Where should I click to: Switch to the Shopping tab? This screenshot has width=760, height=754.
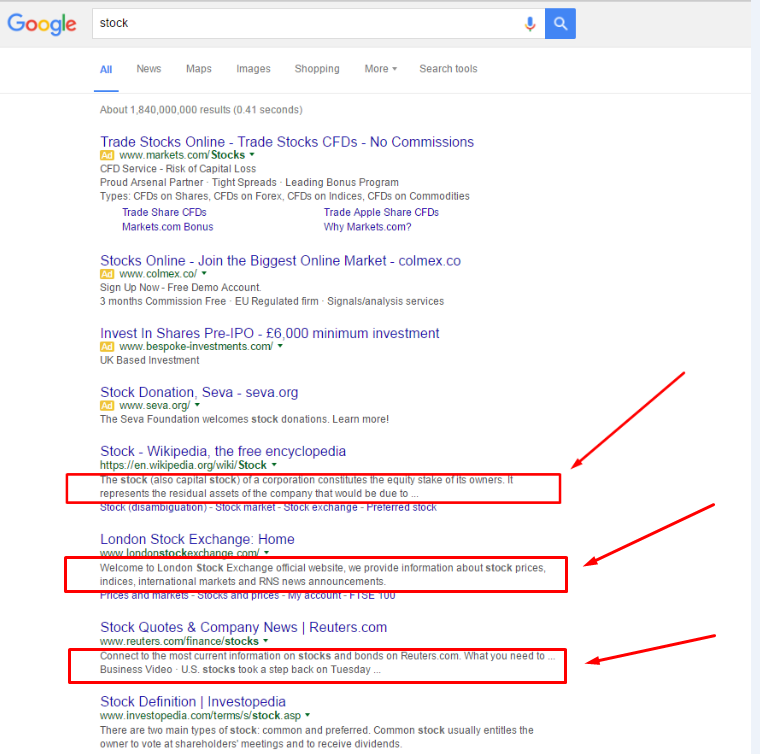tap(317, 69)
